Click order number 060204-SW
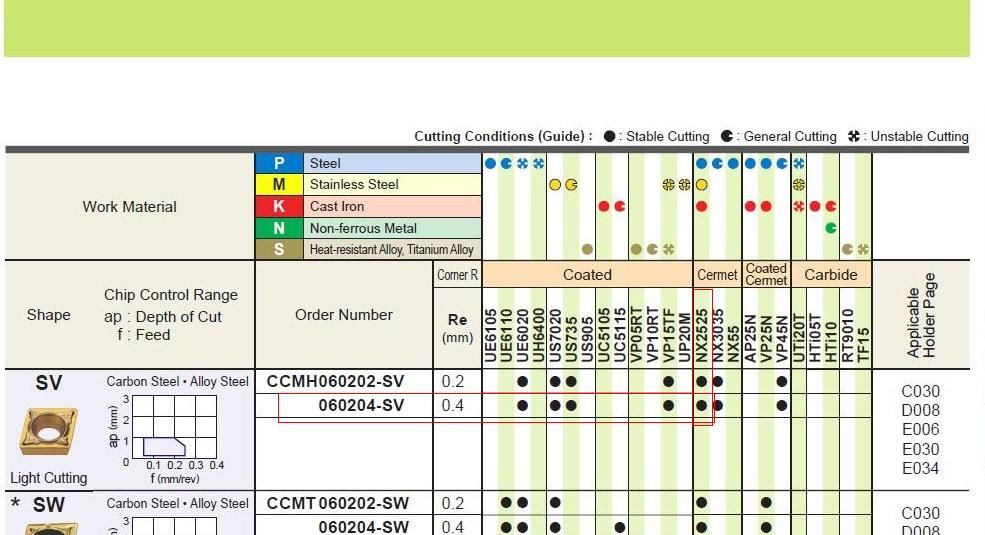 (x=364, y=527)
